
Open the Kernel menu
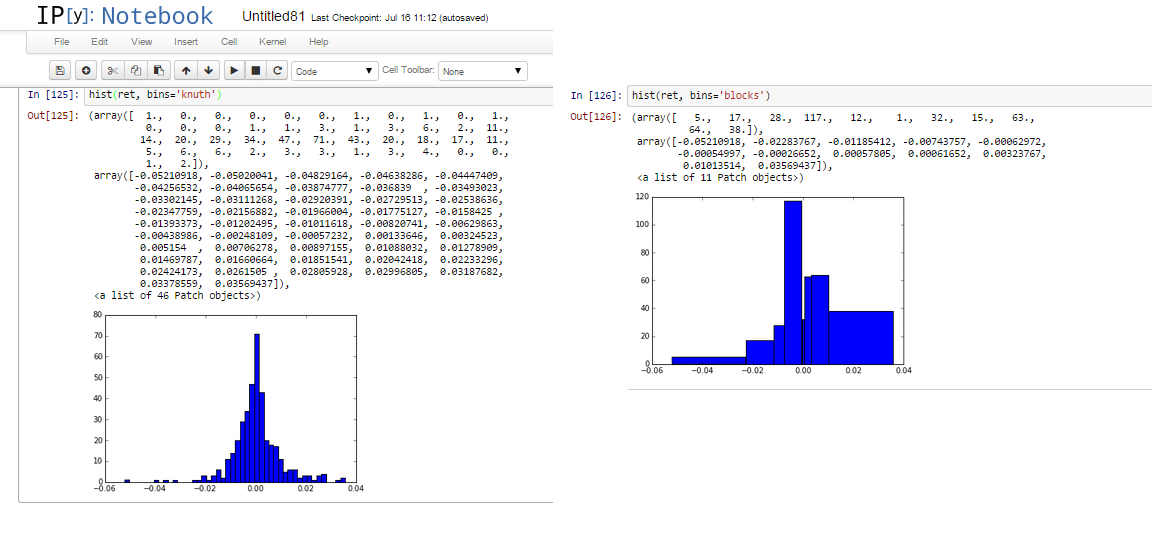click(273, 42)
